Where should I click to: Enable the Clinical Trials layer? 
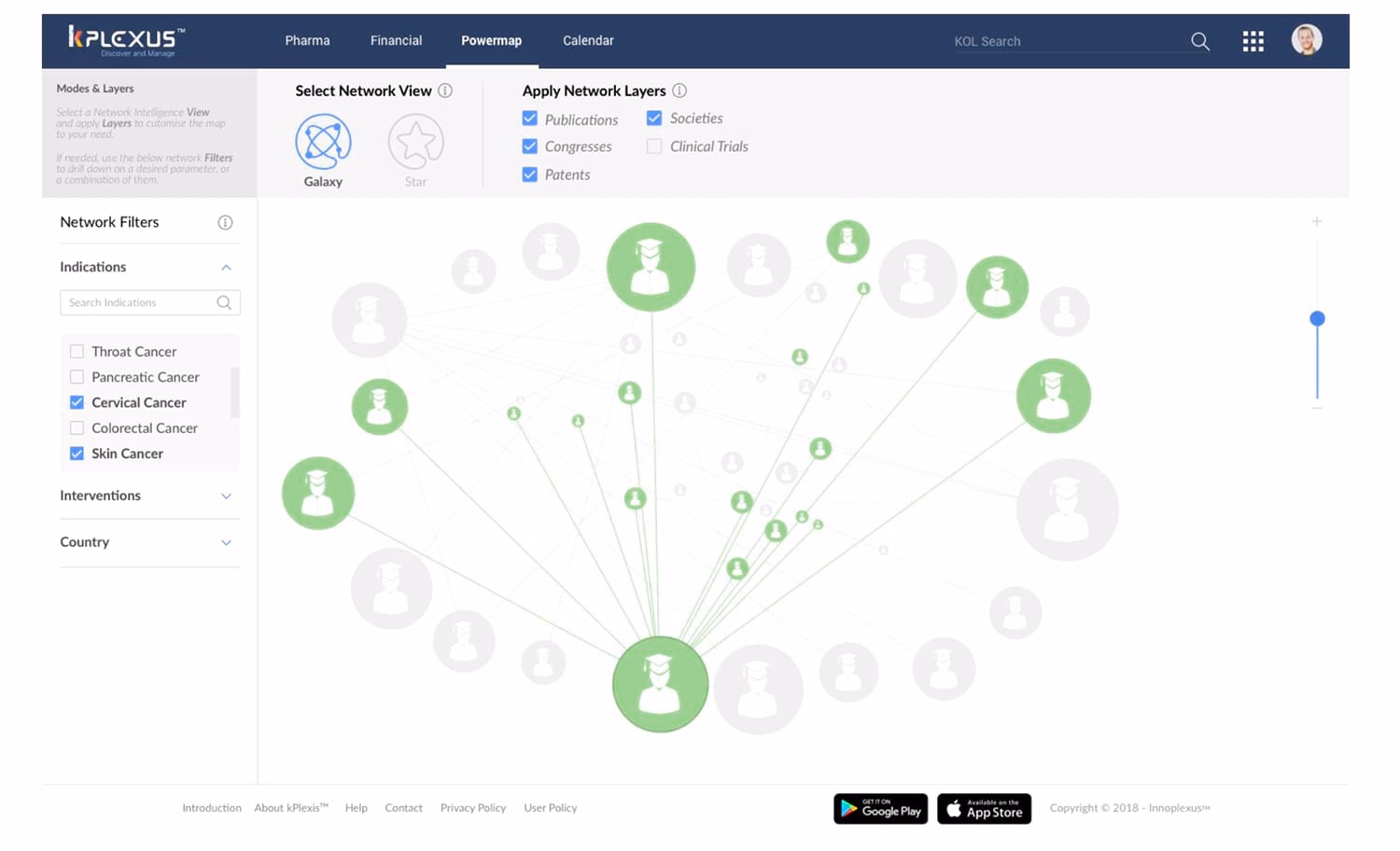tap(653, 146)
